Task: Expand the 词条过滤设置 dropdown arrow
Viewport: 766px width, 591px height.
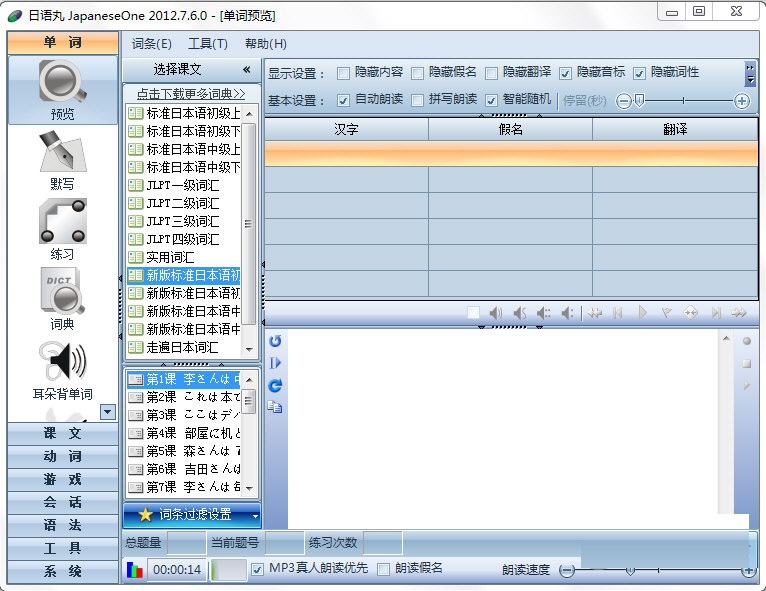Action: tap(255, 516)
